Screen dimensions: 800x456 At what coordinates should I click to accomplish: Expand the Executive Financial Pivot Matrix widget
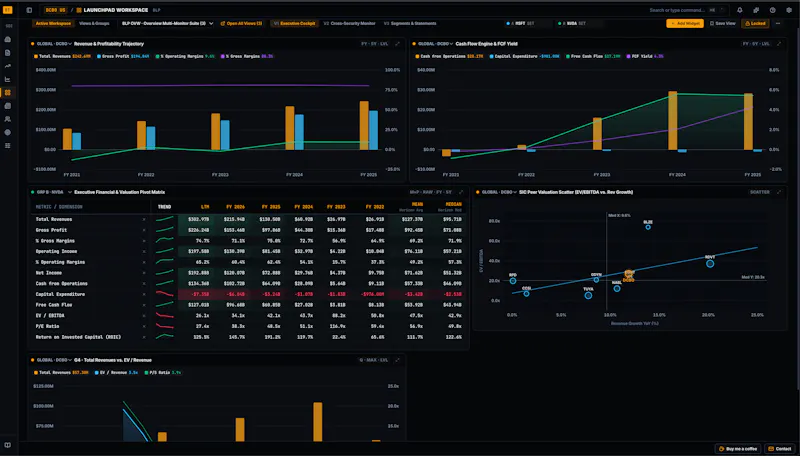point(461,192)
